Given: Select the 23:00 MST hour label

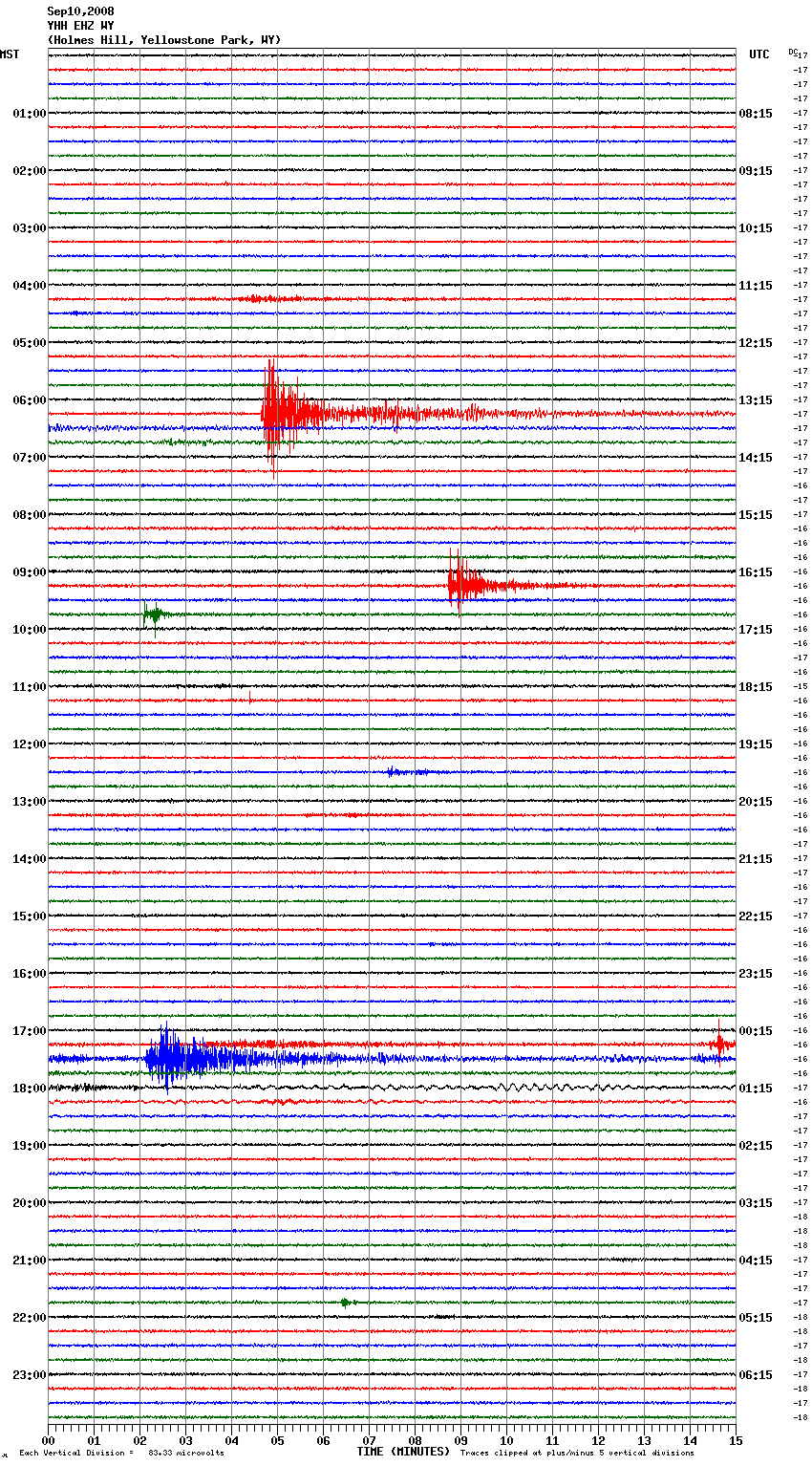Looking at the screenshot, I should click(x=29, y=1375).
